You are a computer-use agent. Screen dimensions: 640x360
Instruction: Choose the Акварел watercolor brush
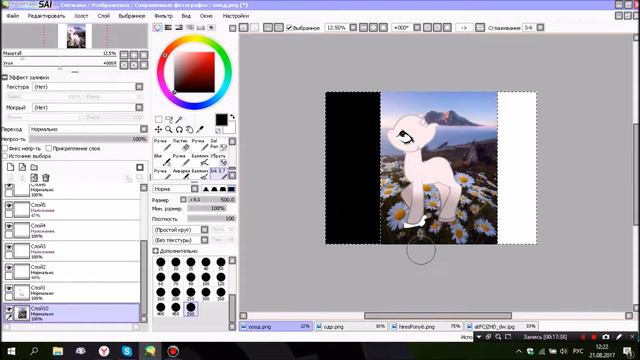(x=181, y=174)
